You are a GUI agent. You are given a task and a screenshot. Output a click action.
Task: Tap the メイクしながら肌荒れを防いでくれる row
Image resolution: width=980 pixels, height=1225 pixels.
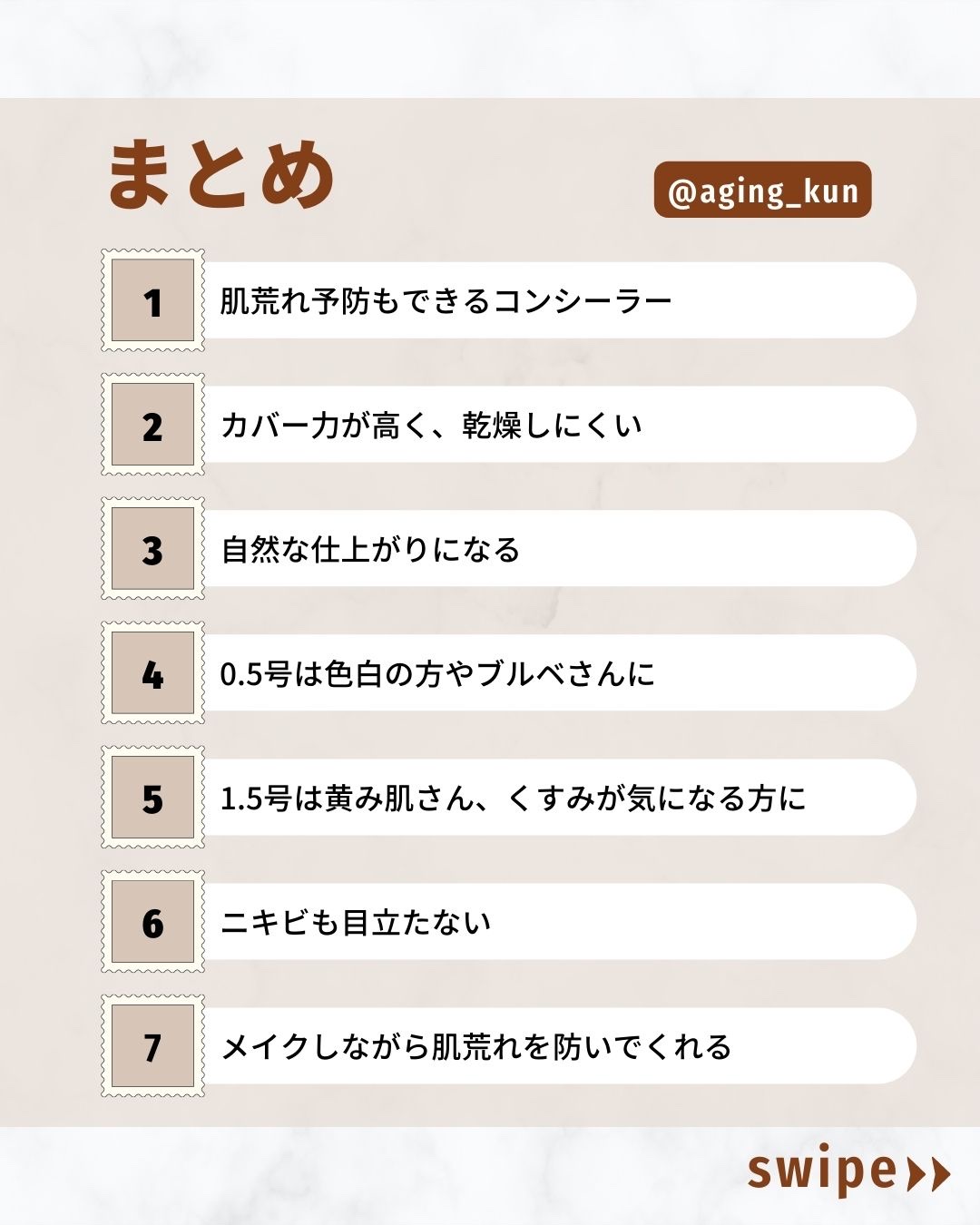pos(476,1047)
